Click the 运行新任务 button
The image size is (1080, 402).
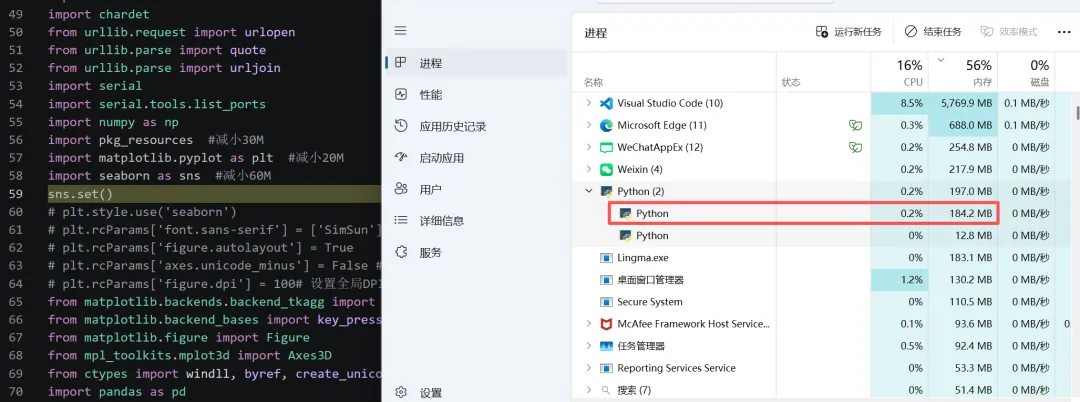(x=849, y=32)
